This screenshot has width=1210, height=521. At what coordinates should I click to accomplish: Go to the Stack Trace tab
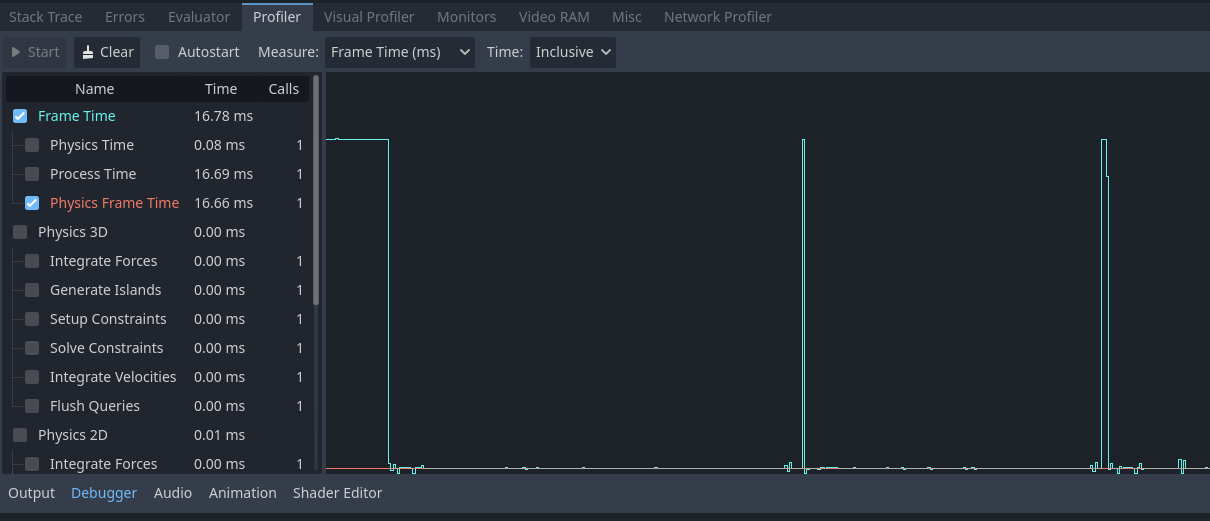pyautogui.click(x=45, y=17)
